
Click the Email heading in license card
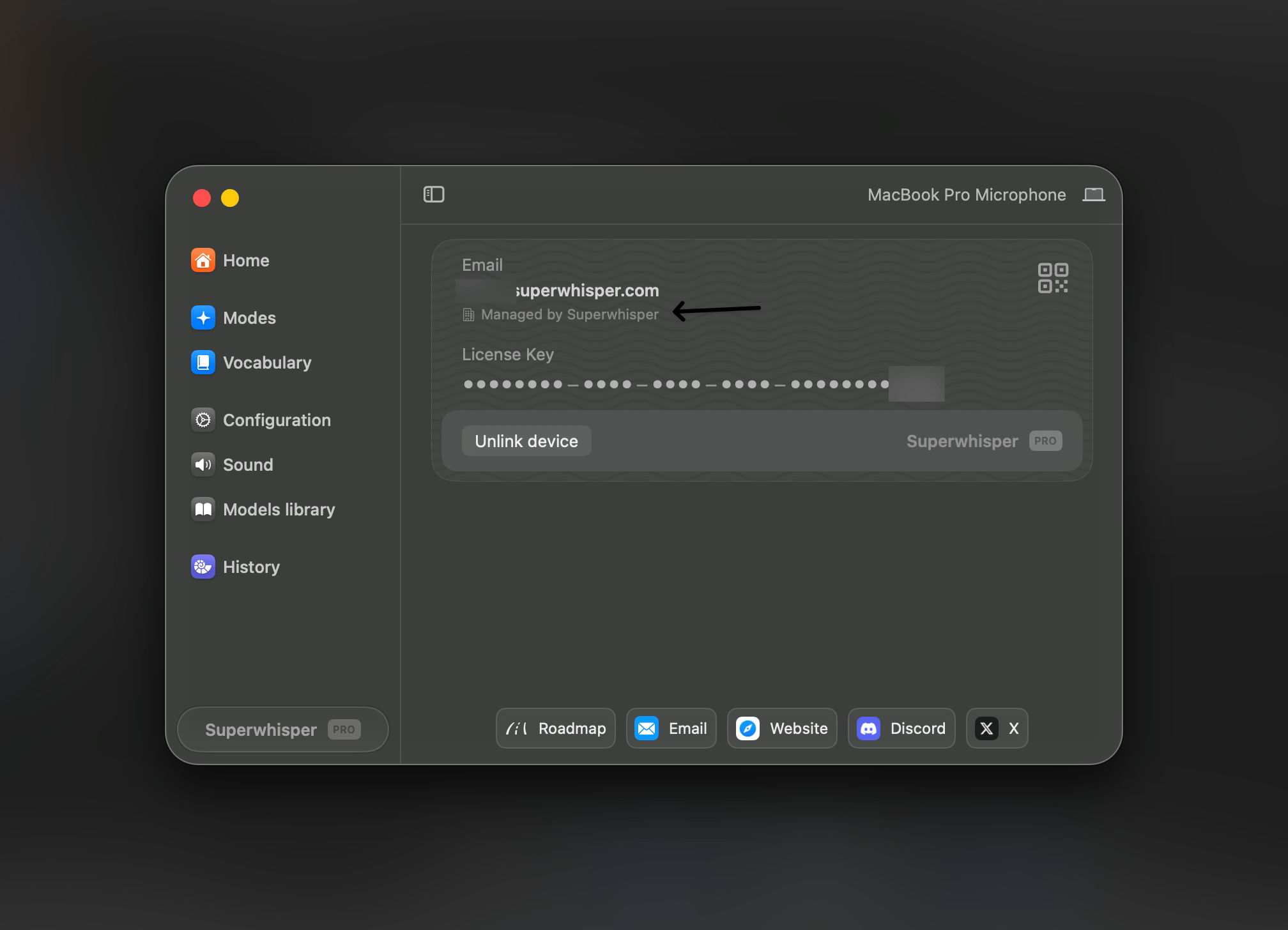(x=482, y=265)
